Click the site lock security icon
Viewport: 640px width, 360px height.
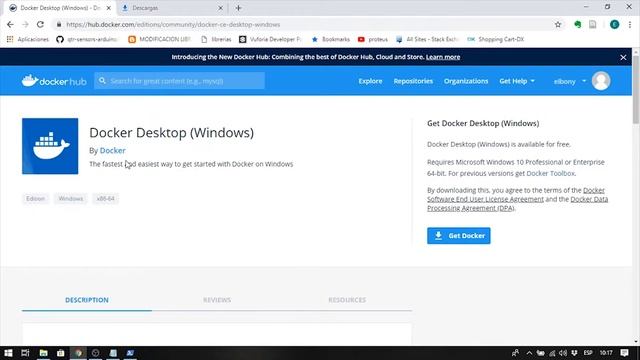(59, 24)
